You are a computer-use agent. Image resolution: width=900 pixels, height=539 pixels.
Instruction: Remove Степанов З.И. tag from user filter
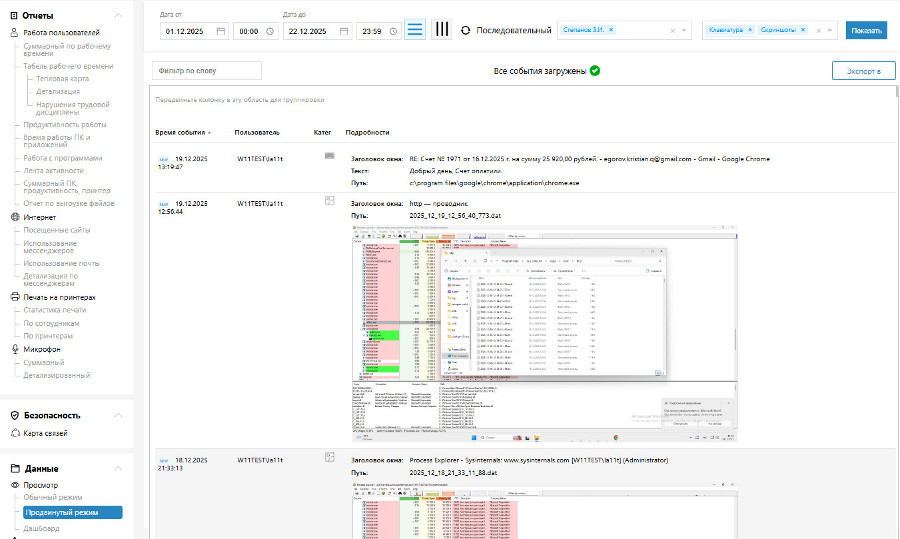[612, 30]
